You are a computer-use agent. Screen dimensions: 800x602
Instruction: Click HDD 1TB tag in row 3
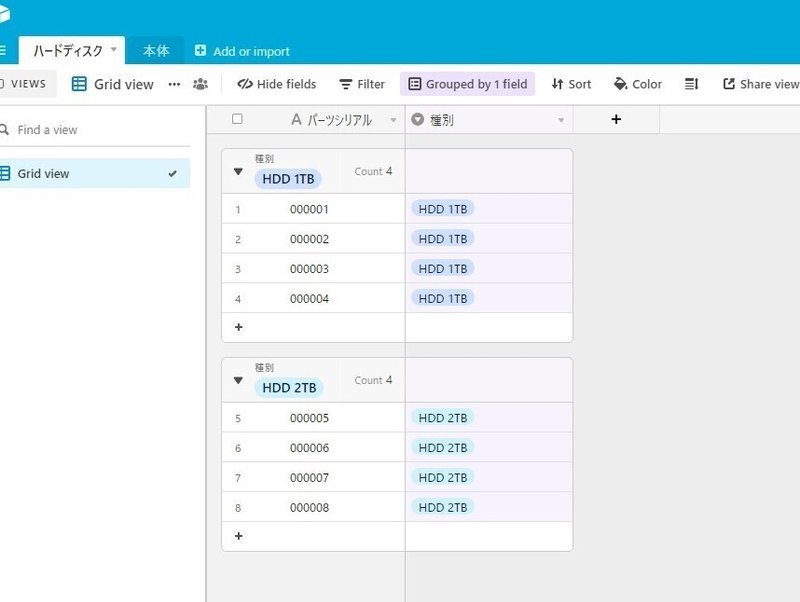click(x=443, y=268)
